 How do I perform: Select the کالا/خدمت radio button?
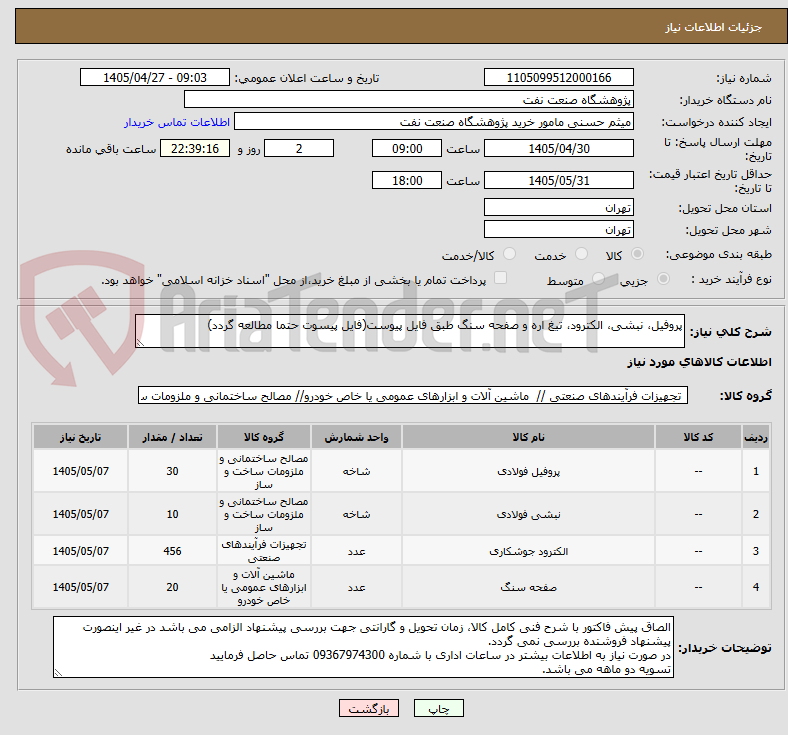509,254
